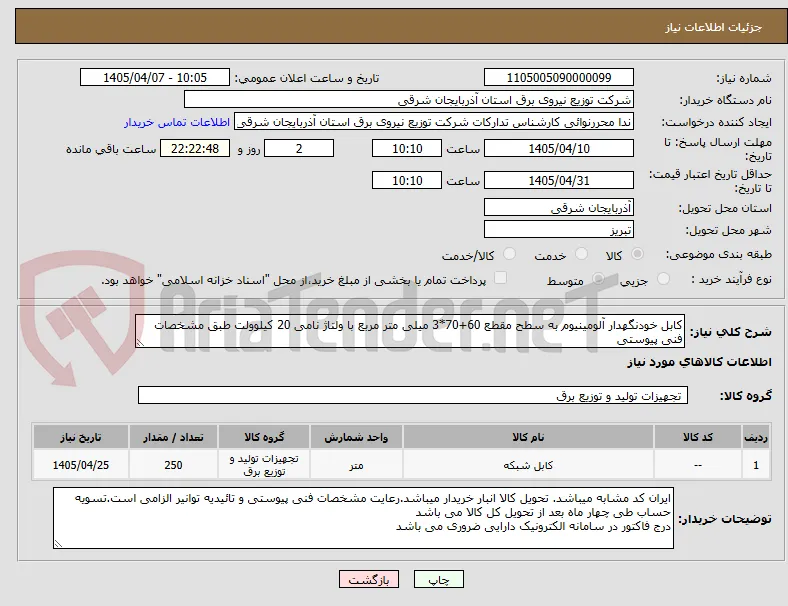
Task: Click the شماره نیاز field 1105005090000099
Action: (559, 77)
